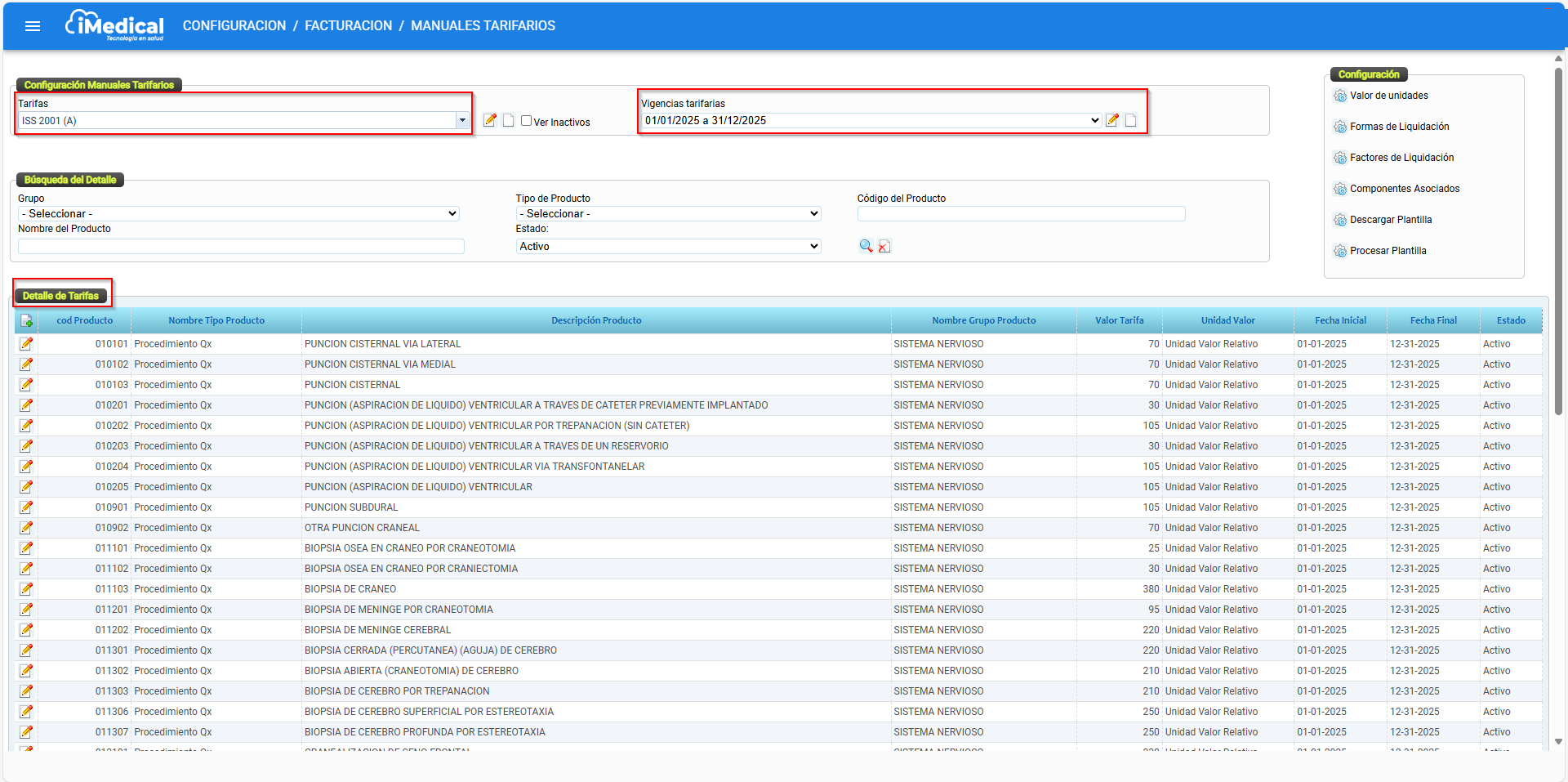Click Descargar Plantilla link
This screenshot has width=1568, height=782.
[1390, 220]
